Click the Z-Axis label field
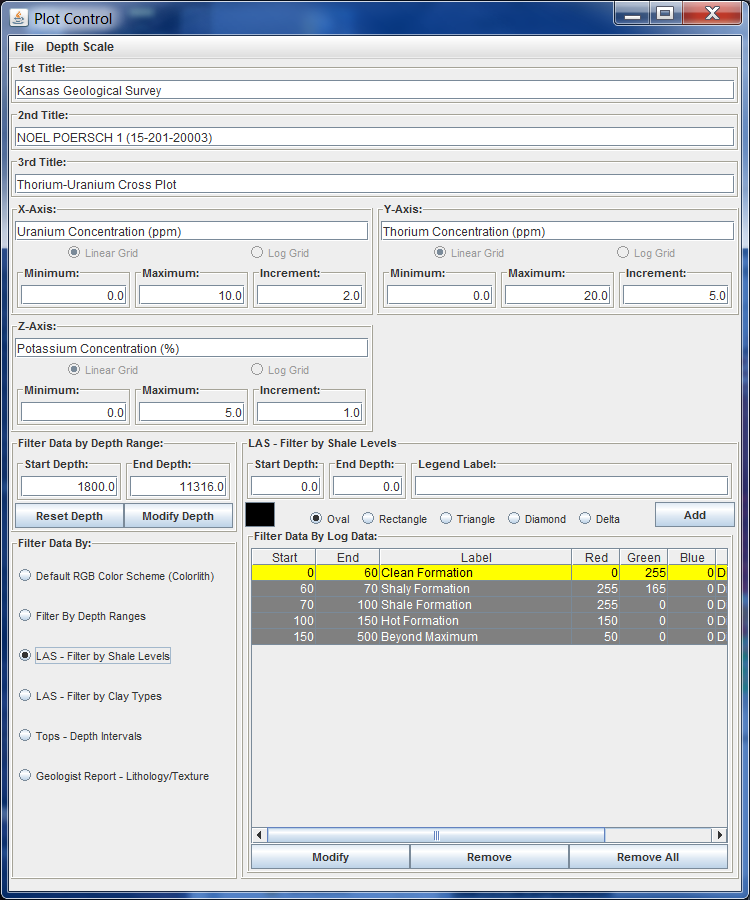 [x=191, y=348]
